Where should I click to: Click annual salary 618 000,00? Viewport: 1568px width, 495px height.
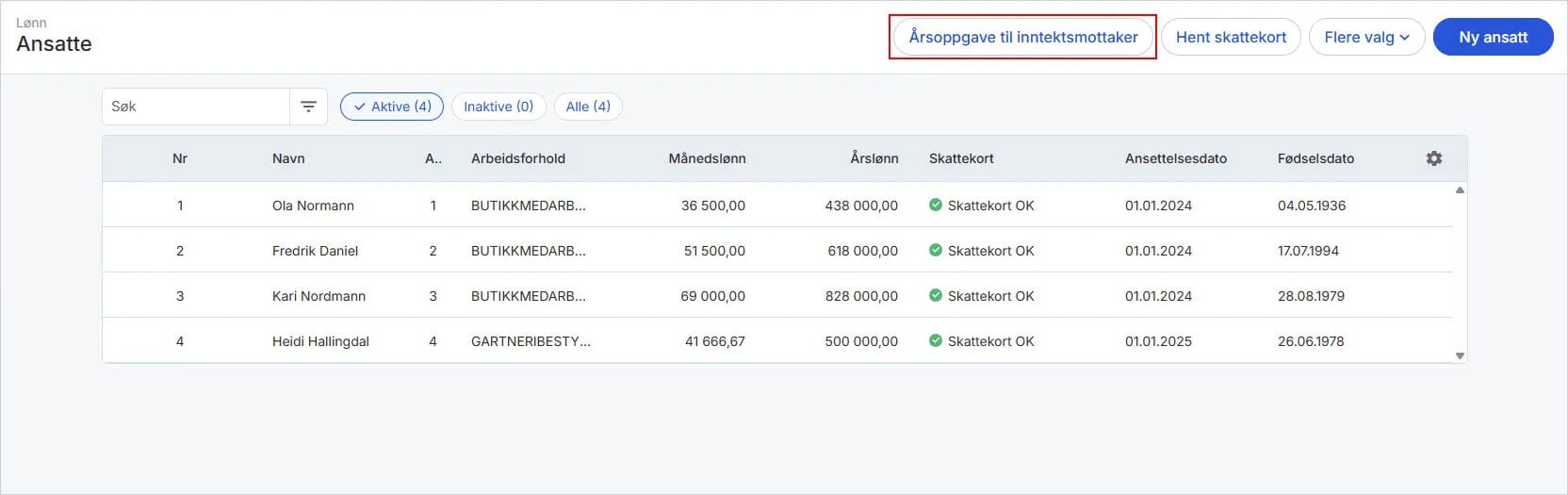863,251
